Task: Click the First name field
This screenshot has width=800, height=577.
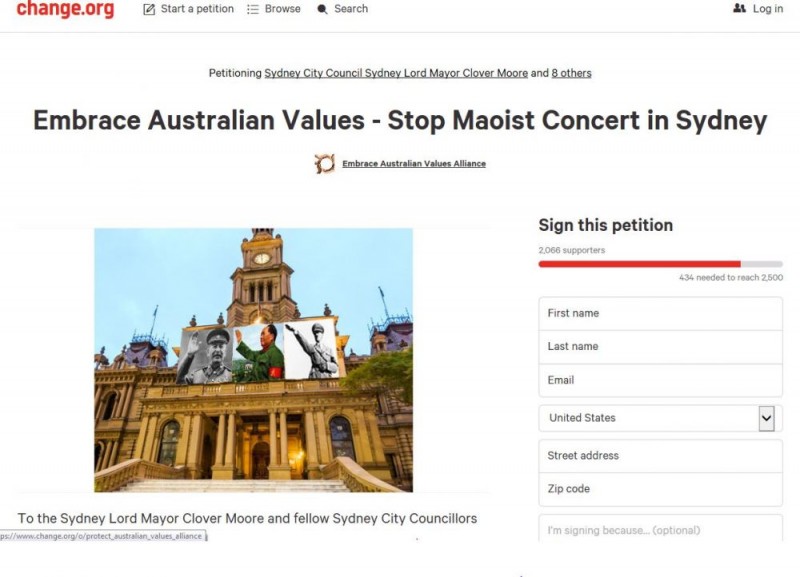Action: click(x=660, y=313)
